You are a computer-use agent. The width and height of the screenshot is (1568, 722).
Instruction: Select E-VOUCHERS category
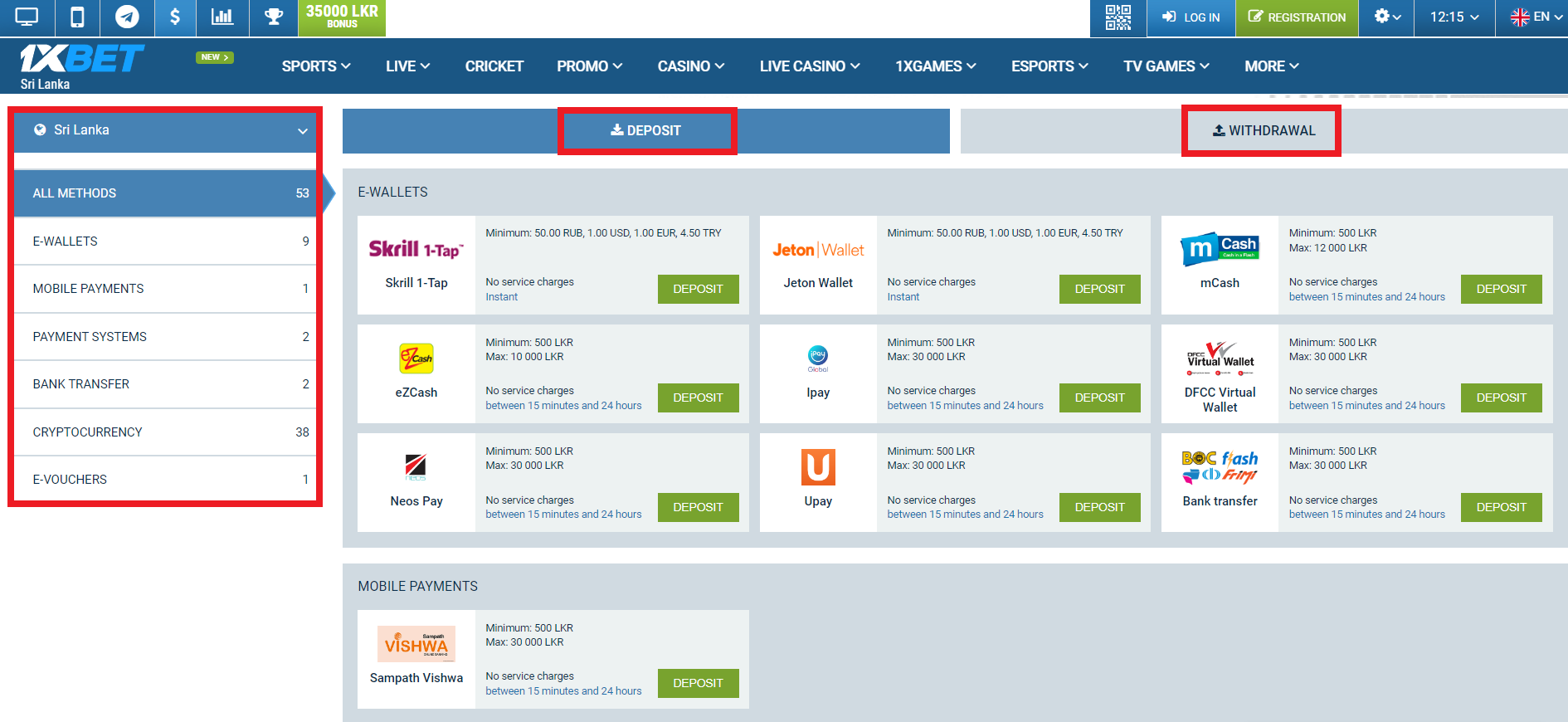coord(166,480)
